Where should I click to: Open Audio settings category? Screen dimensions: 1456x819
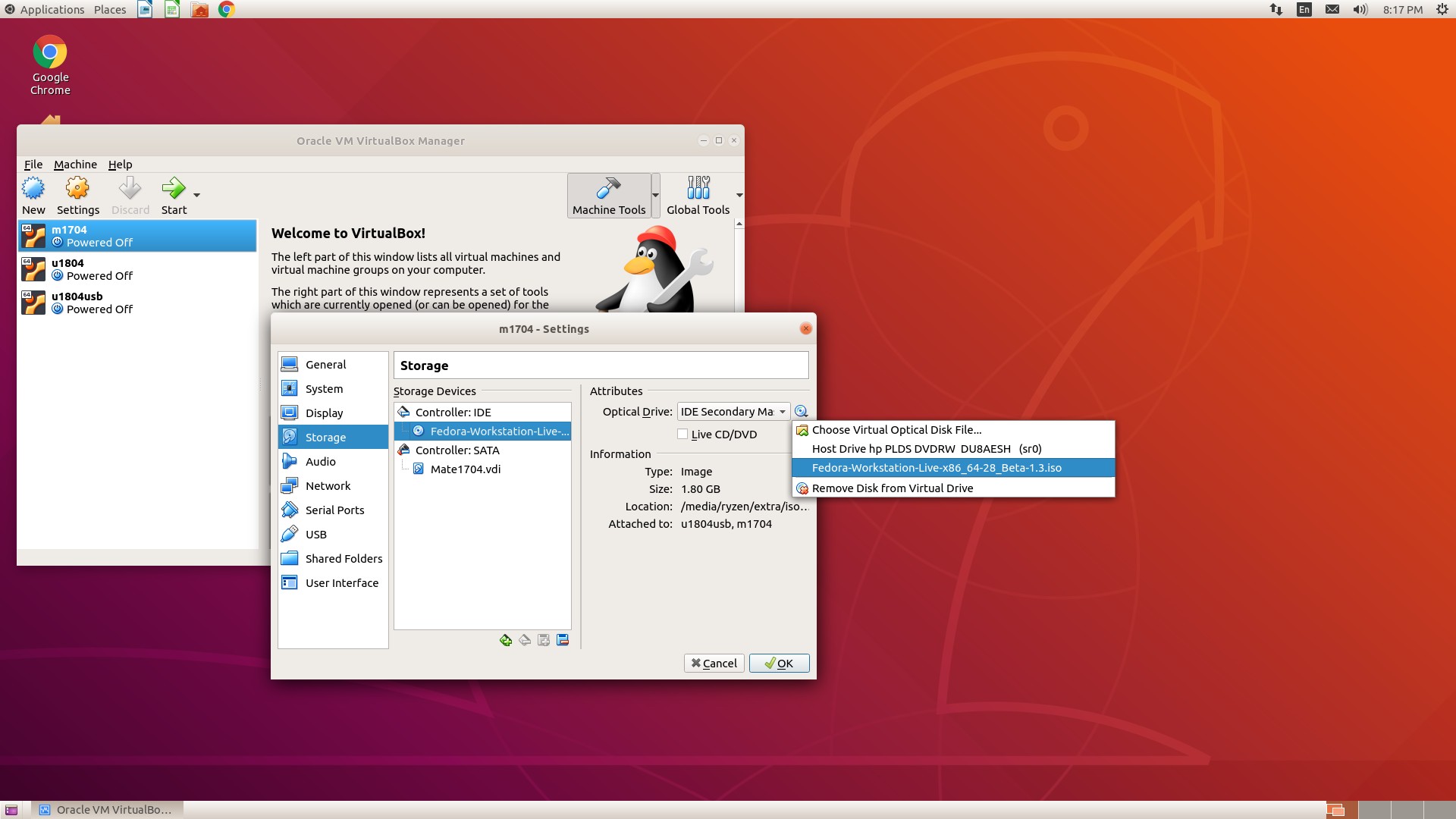(x=333, y=462)
